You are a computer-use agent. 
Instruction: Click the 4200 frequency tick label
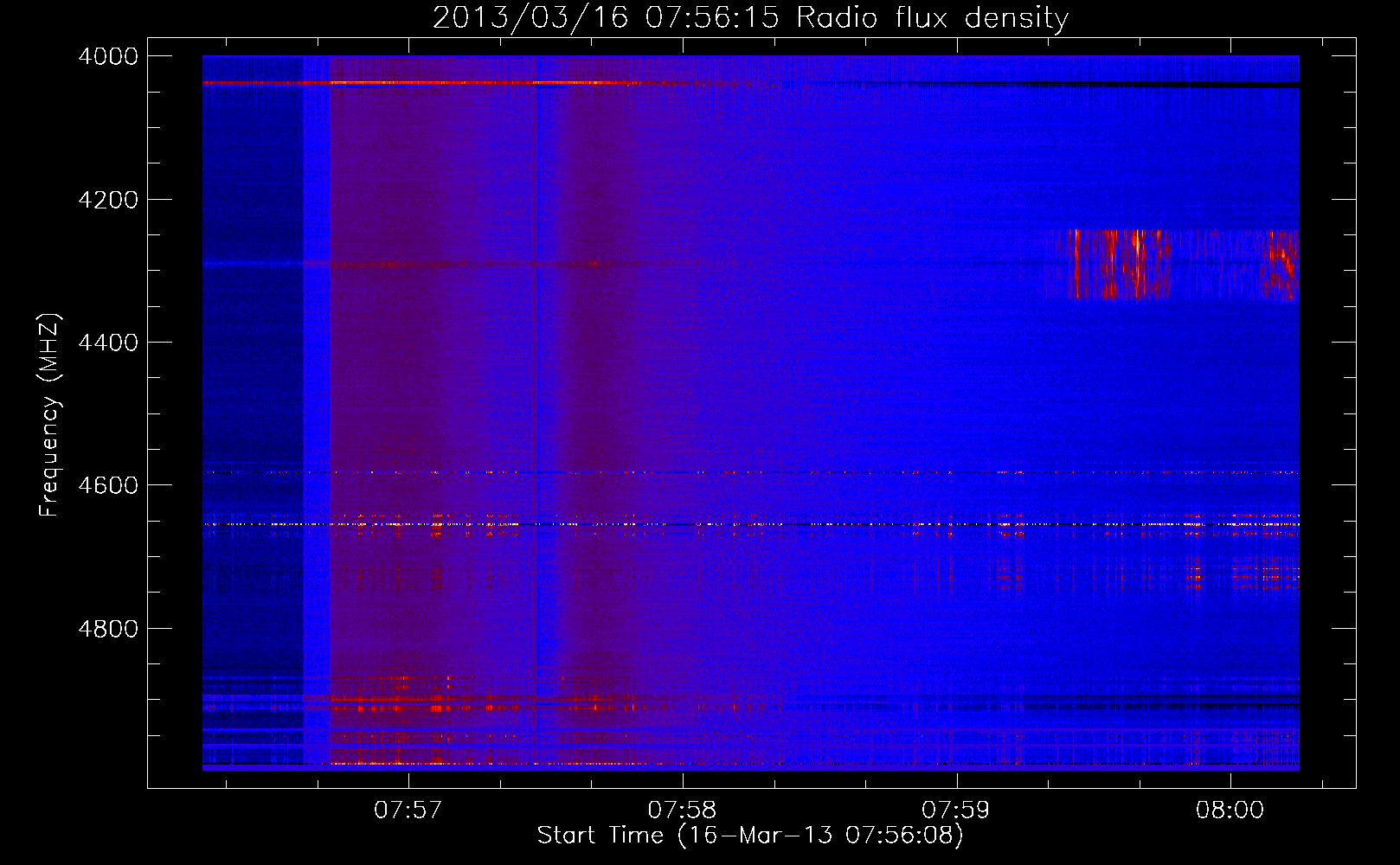(x=108, y=200)
